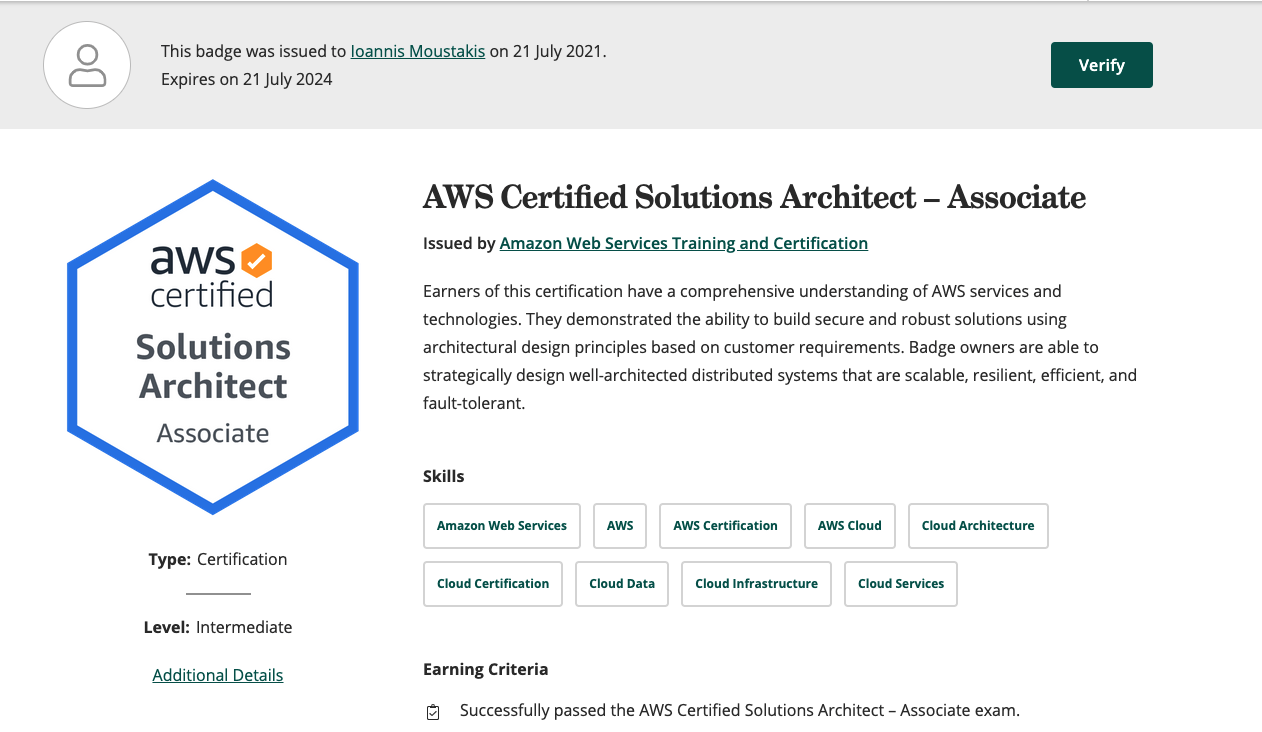Click the 'Expires on 21 July 2024' text
Screen dimensions: 1262x732
click(x=247, y=79)
